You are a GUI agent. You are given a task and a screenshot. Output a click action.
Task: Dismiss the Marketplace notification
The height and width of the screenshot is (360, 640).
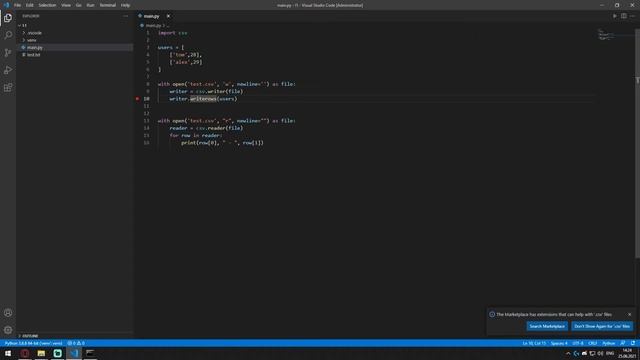[x=629, y=314]
